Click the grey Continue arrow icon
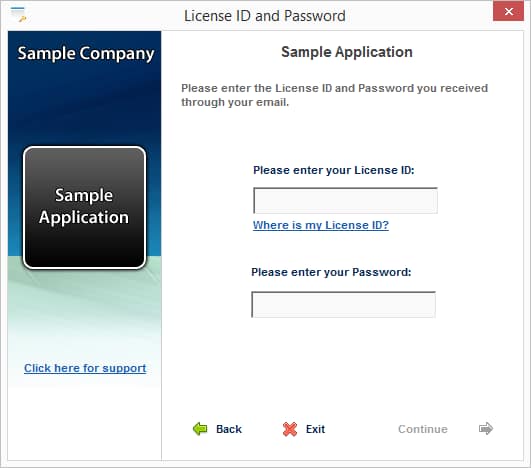The width and height of the screenshot is (531, 468). [x=486, y=428]
